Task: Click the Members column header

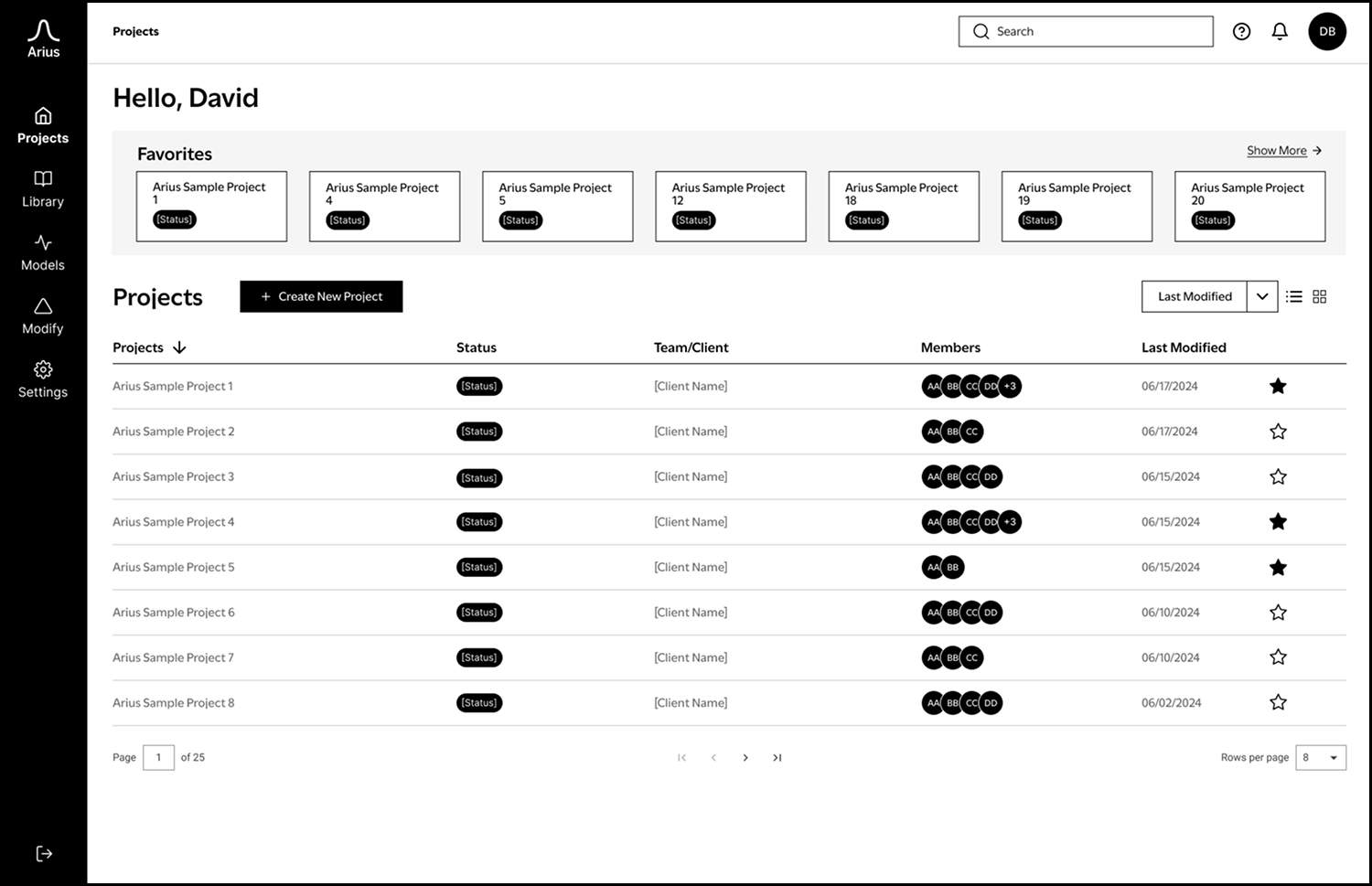Action: click(x=950, y=347)
